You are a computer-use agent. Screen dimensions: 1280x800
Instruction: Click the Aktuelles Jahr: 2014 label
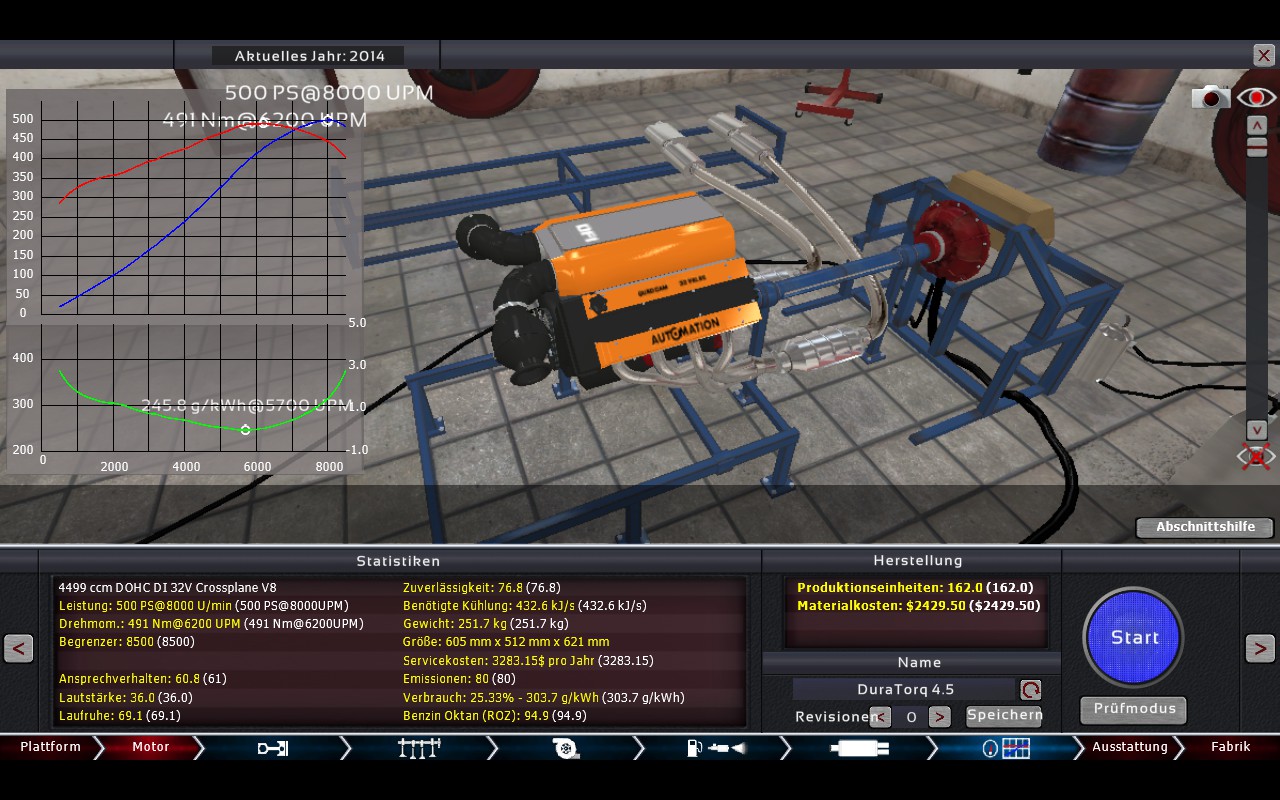308,56
